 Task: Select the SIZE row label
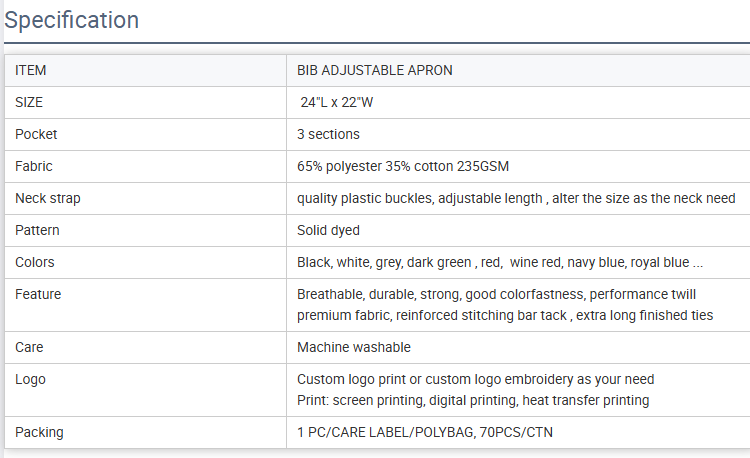(29, 102)
